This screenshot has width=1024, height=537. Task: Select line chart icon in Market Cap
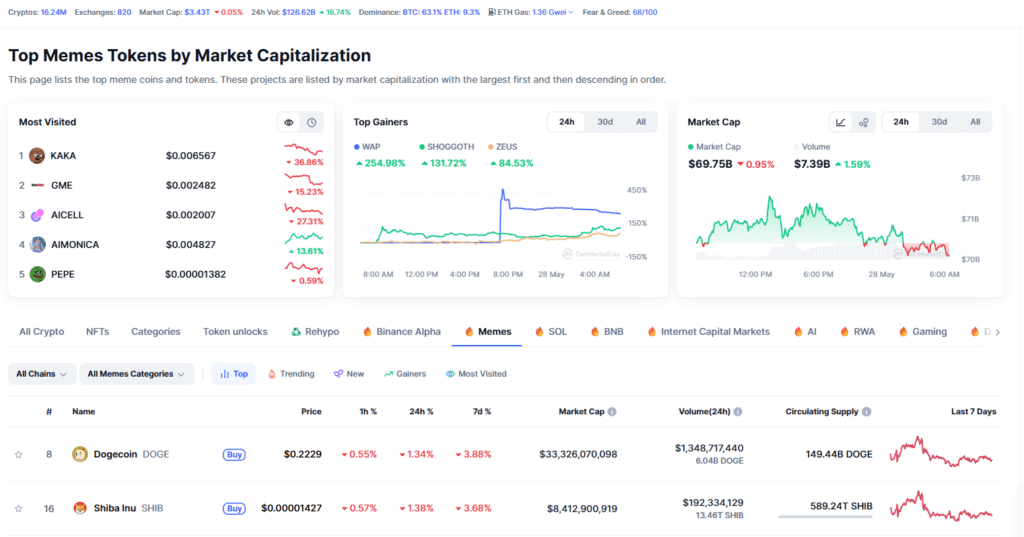coord(840,122)
